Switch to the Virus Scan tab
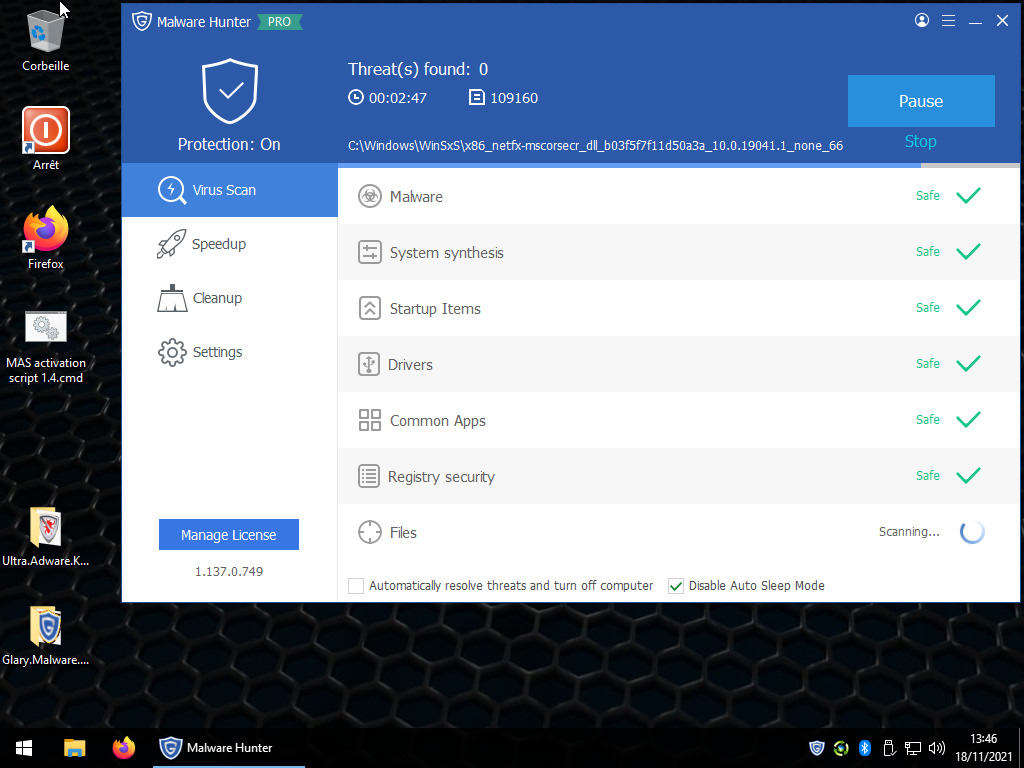This screenshot has height=768, width=1024. coord(221,189)
